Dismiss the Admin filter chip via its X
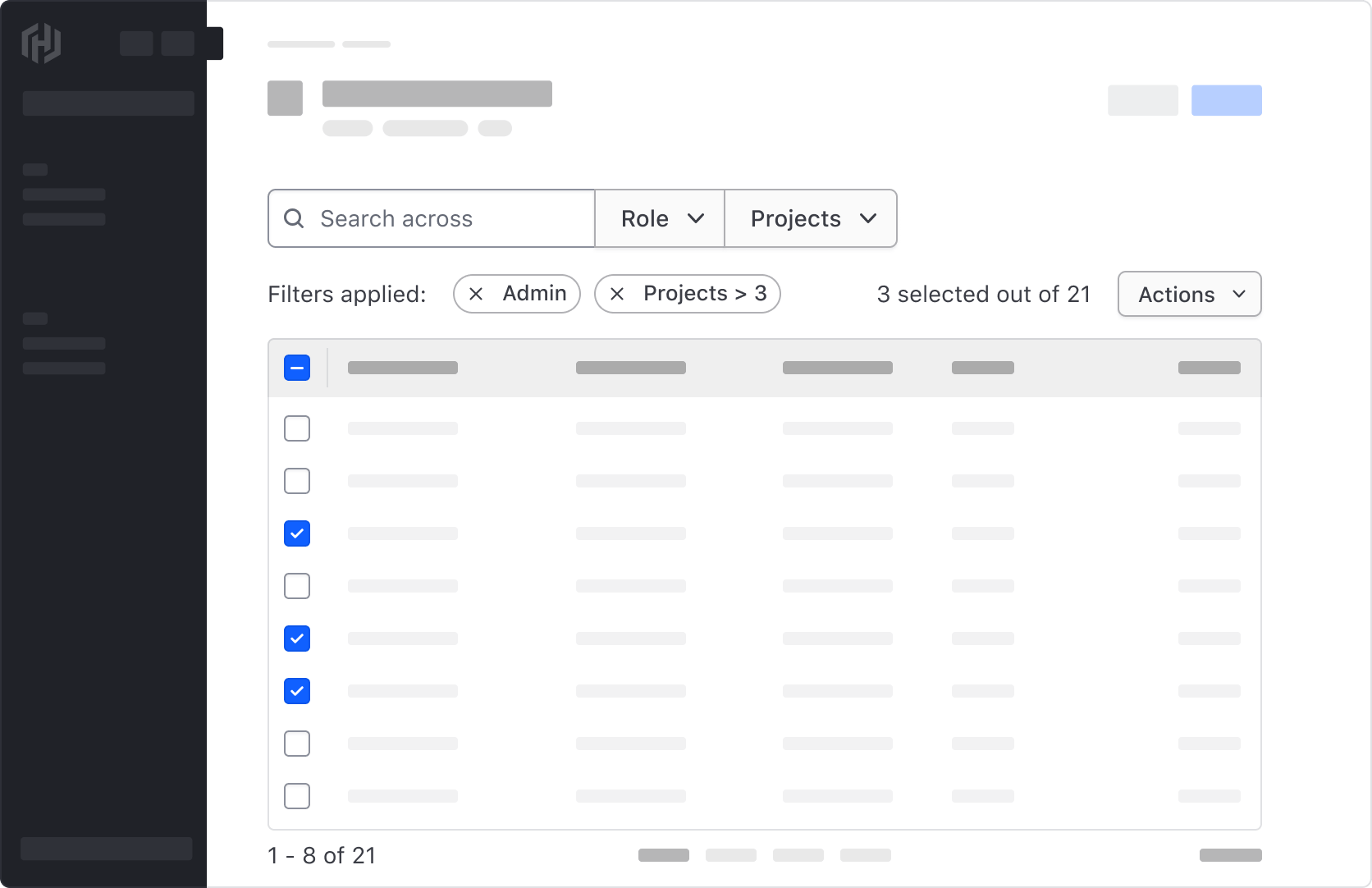 coord(476,294)
